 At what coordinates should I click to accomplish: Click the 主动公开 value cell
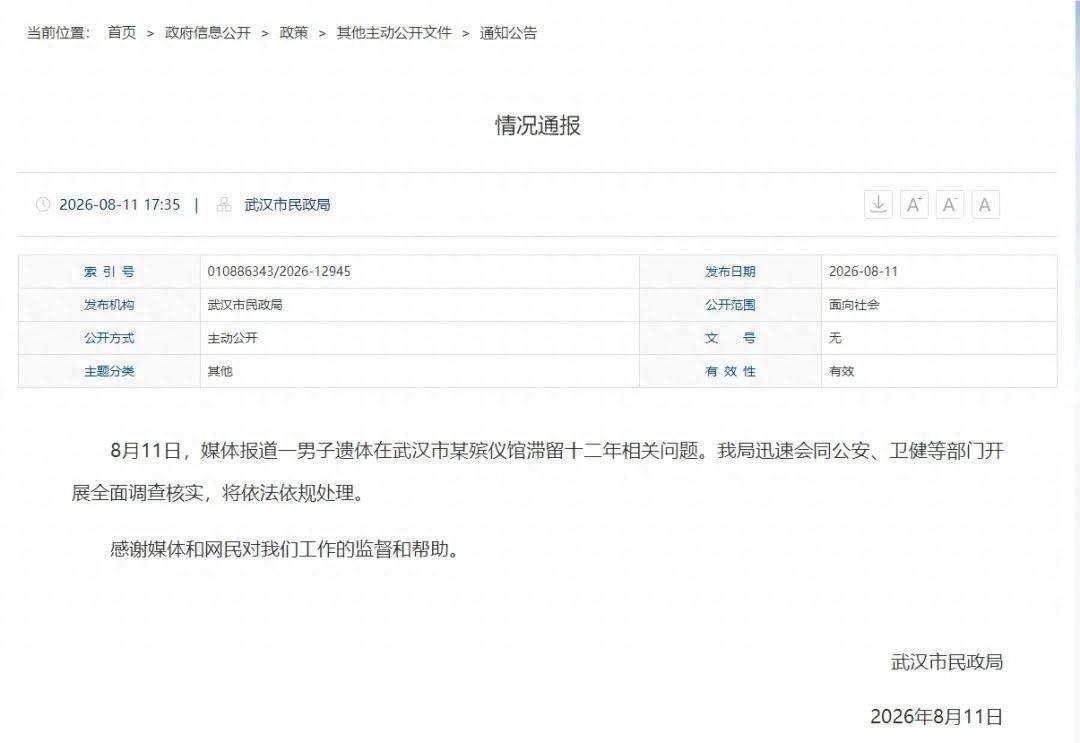[419, 337]
